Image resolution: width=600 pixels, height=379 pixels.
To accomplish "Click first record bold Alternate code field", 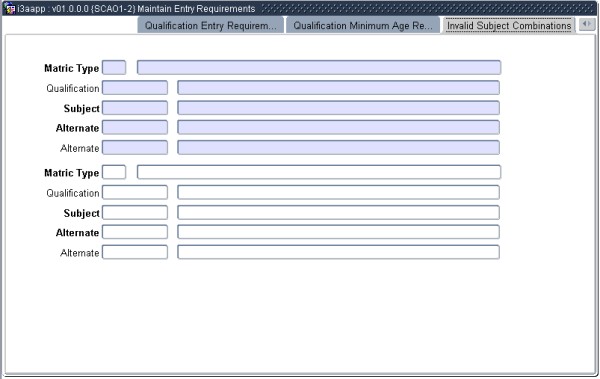I will (135, 127).
